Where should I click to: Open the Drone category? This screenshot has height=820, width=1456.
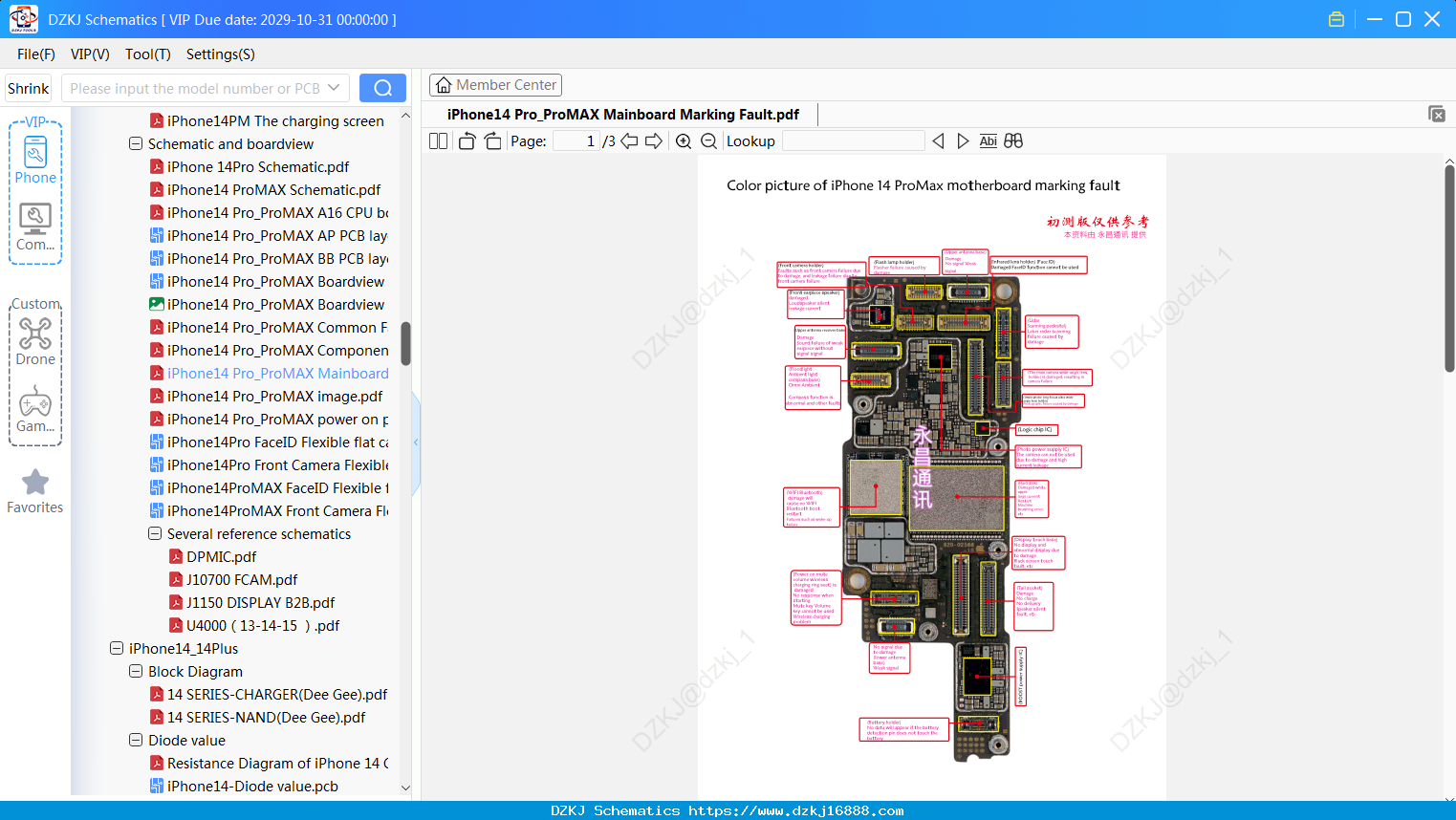pos(35,340)
